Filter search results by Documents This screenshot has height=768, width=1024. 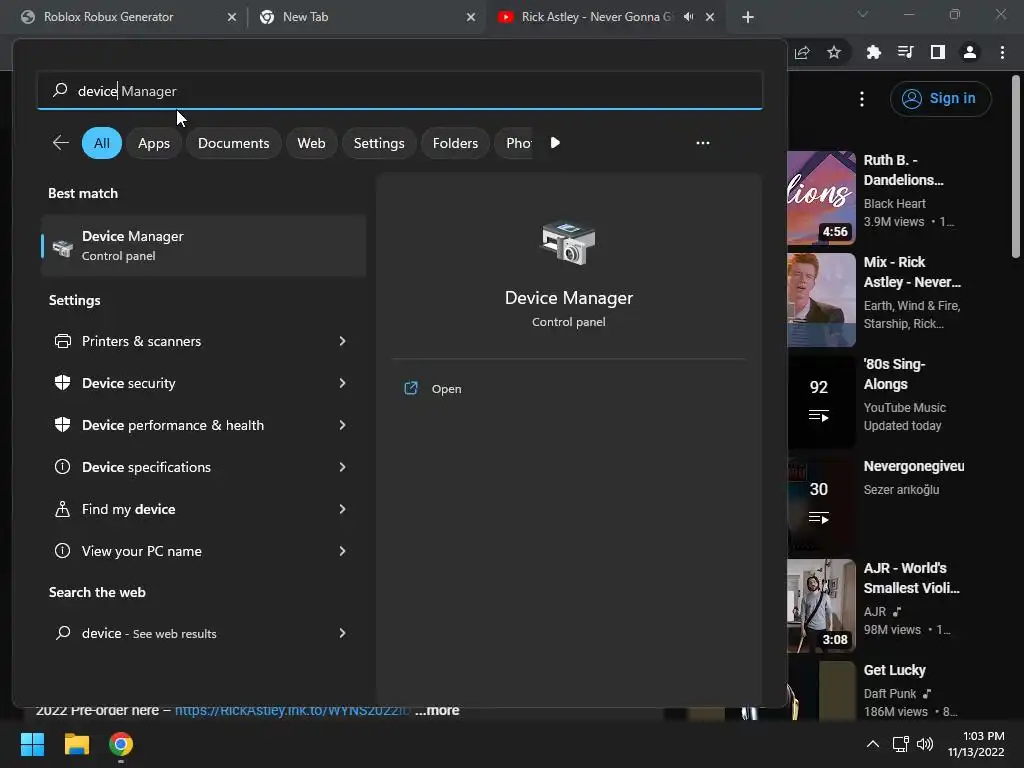click(233, 143)
